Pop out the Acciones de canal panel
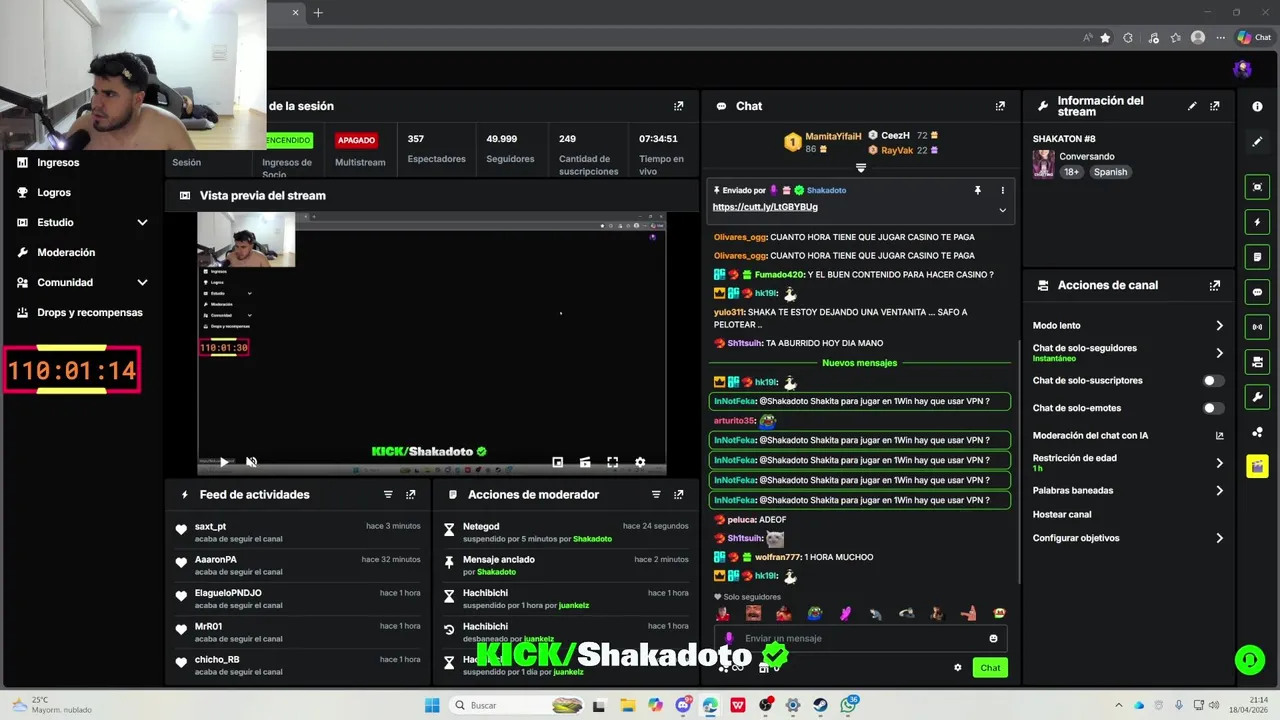Image resolution: width=1280 pixels, height=720 pixels. (1215, 285)
